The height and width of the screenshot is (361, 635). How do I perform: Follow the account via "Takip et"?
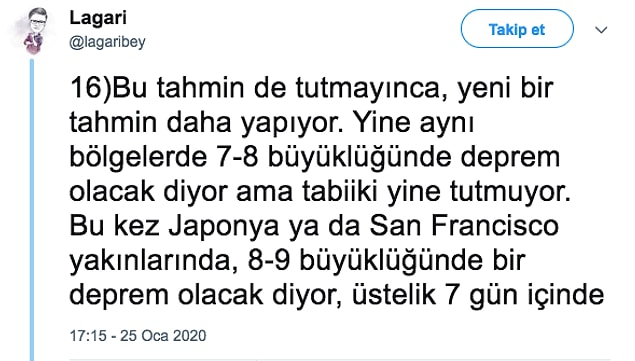click(x=517, y=29)
